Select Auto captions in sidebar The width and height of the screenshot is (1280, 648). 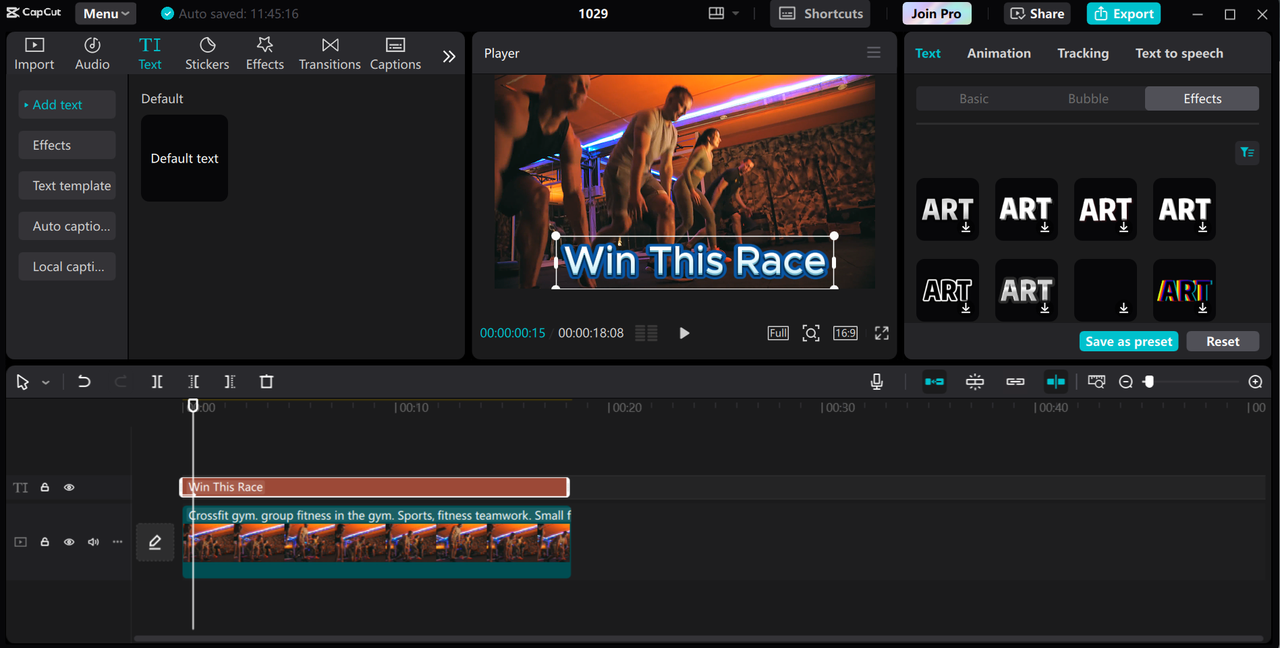(x=67, y=226)
